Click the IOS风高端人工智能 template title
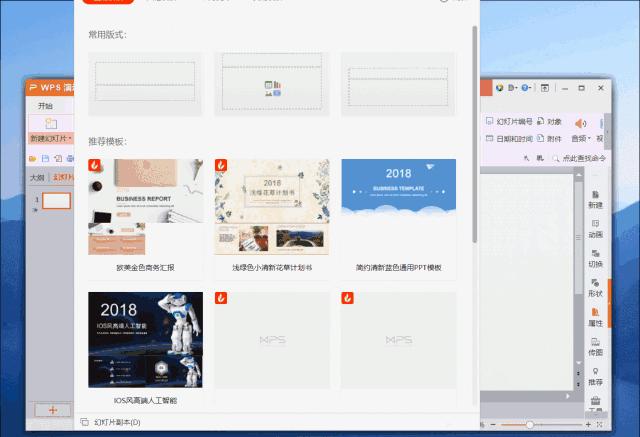The image size is (640, 437). tap(145, 401)
